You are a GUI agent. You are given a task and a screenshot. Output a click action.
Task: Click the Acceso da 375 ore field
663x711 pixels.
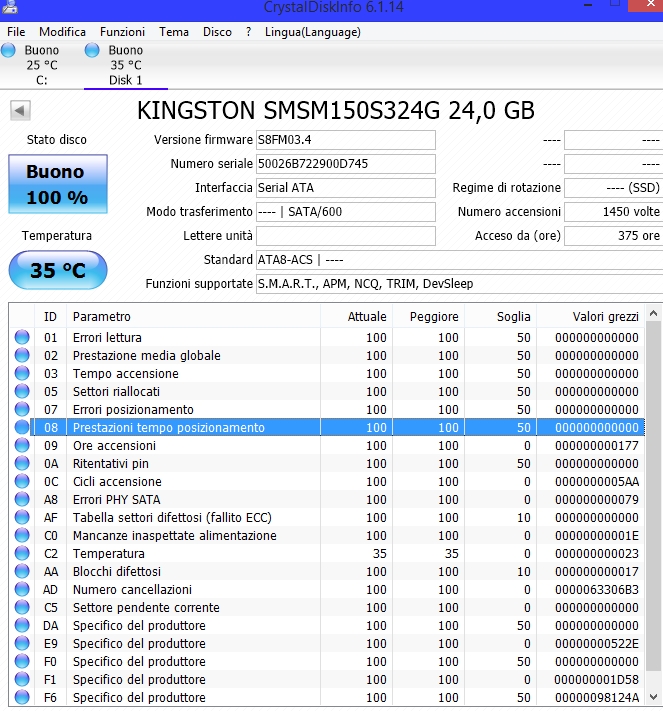[x=614, y=236]
